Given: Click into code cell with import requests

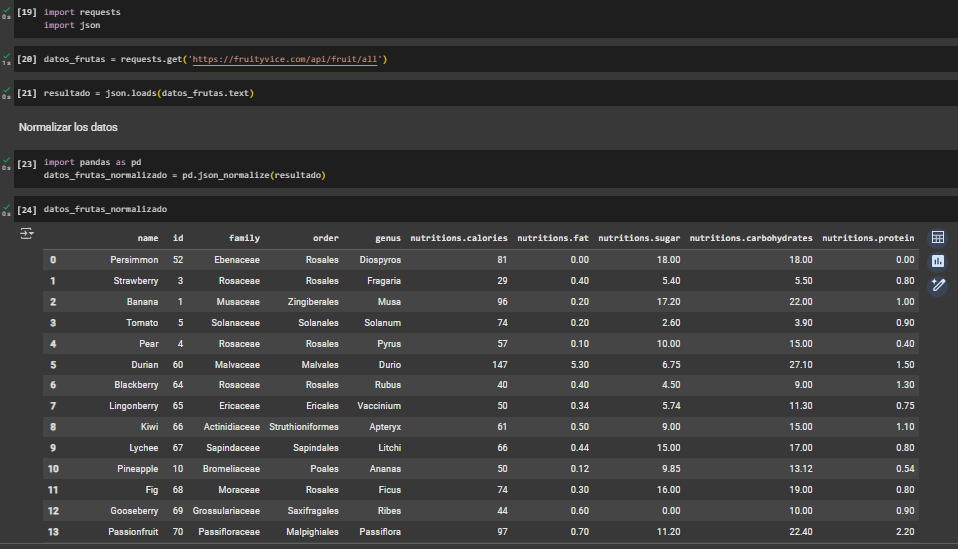Looking at the screenshot, I should (486, 18).
